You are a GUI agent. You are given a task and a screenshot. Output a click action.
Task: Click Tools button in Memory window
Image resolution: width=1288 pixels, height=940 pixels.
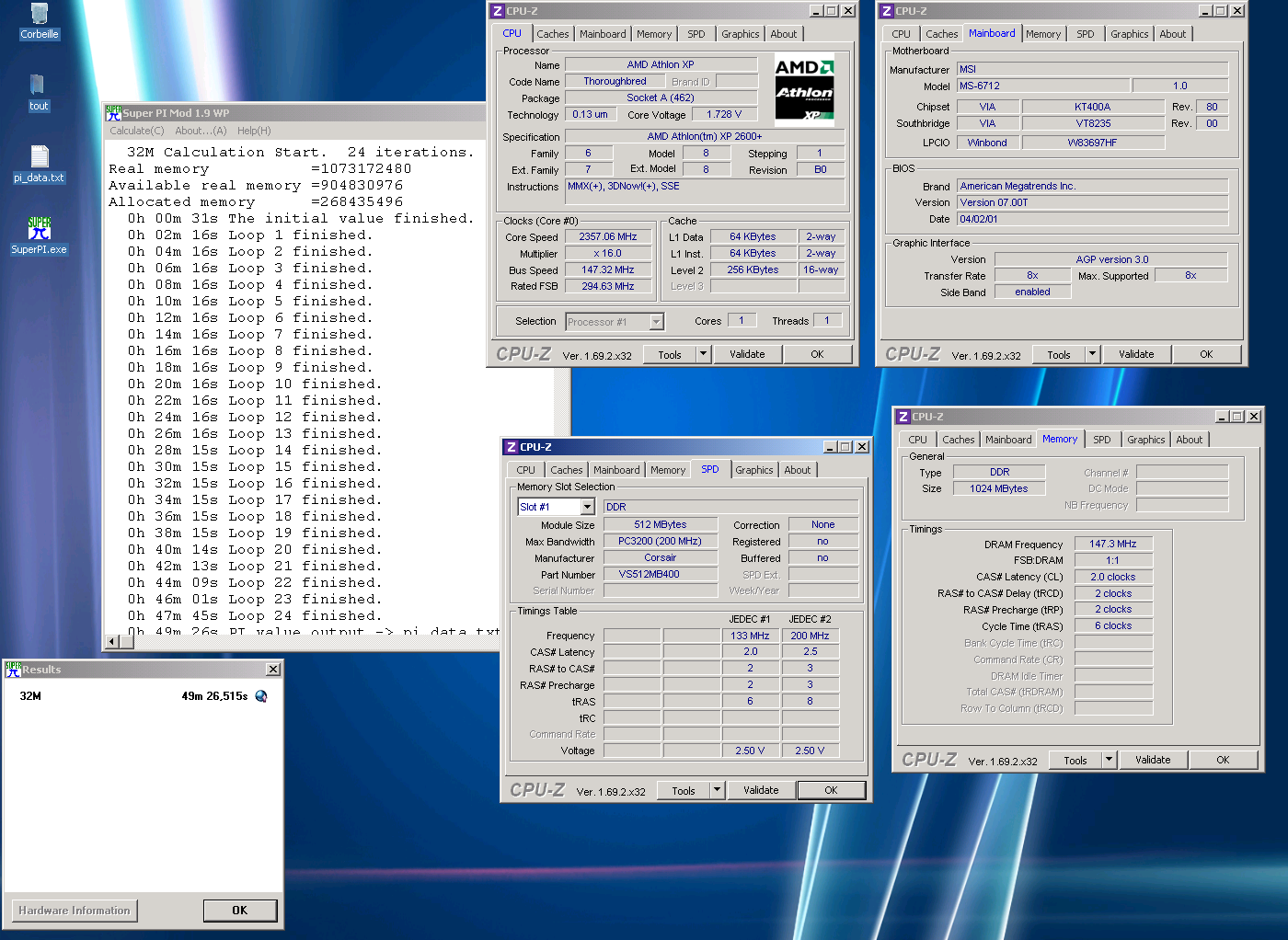pyautogui.click(x=1075, y=760)
